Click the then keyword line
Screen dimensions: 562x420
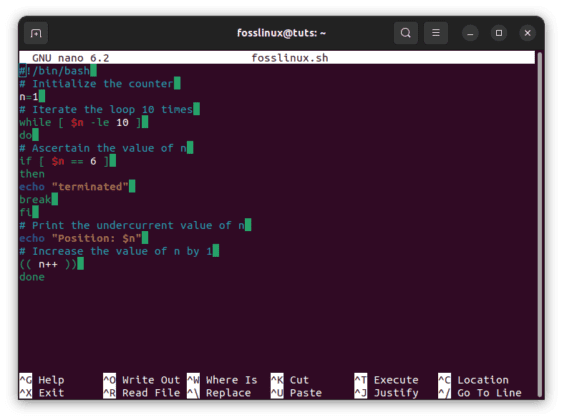coord(32,174)
